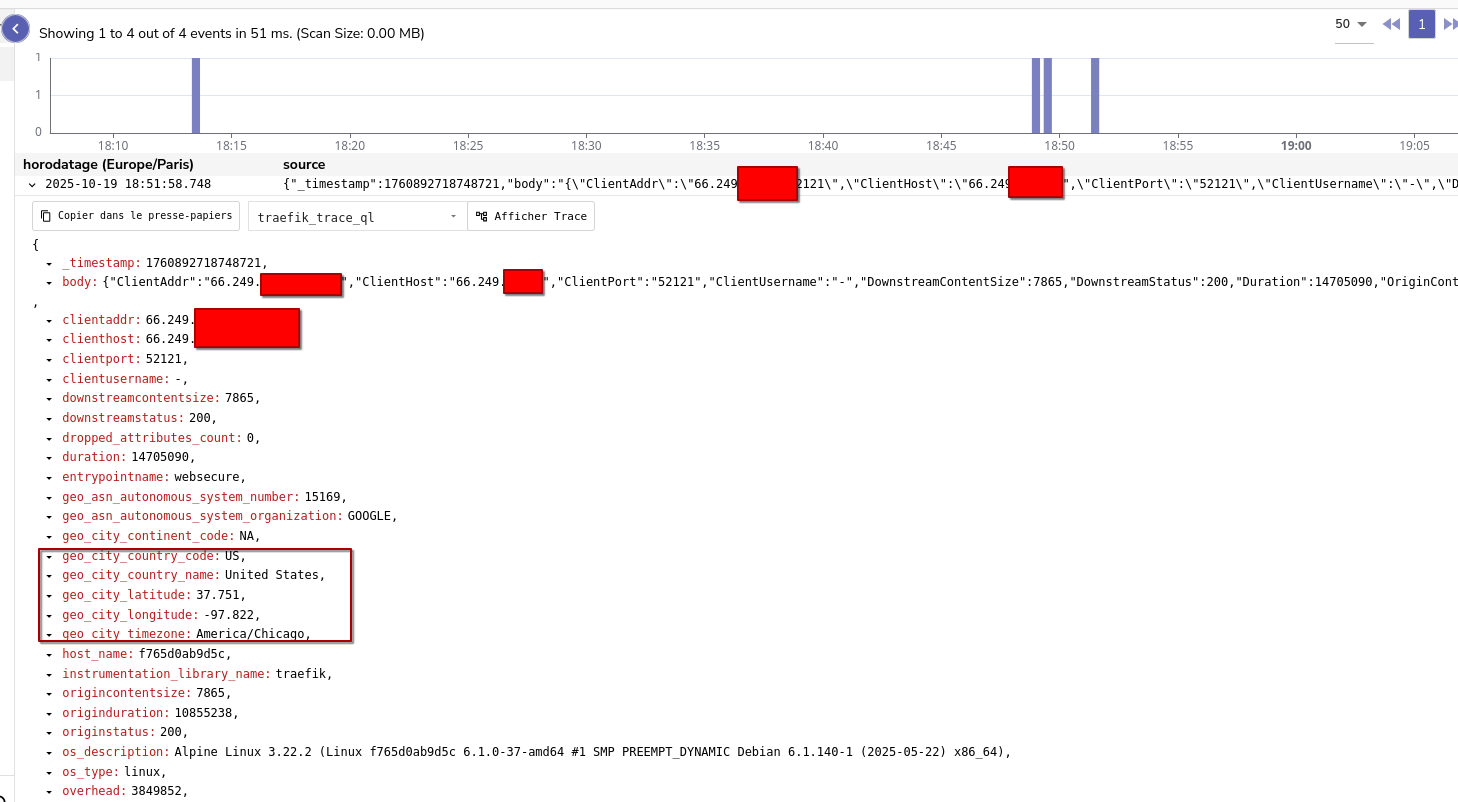Open the arrow menu beside geo_city_latitude field
The width and height of the screenshot is (1458, 802).
point(49,596)
